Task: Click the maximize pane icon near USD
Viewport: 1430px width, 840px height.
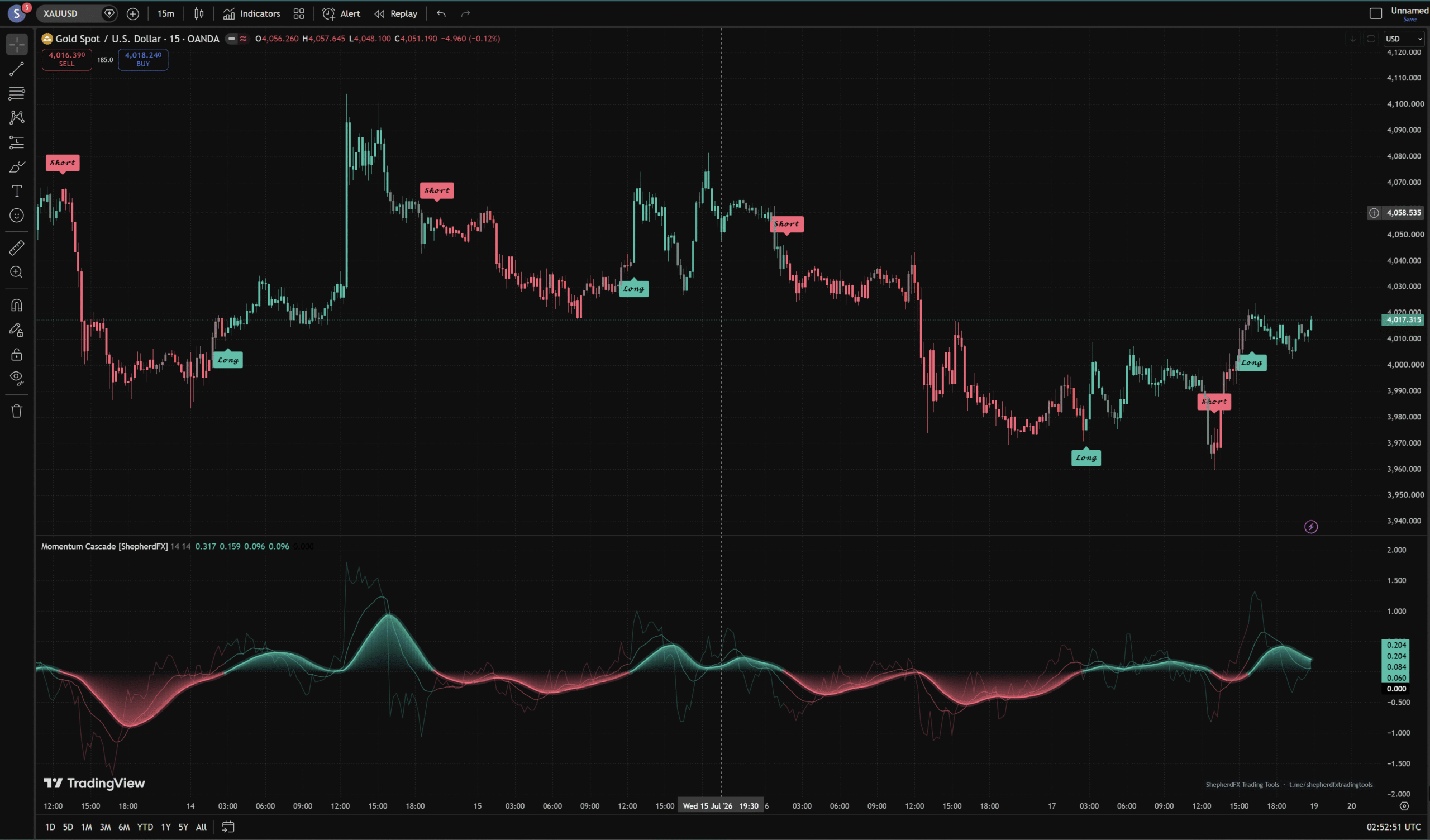Action: (x=1371, y=39)
